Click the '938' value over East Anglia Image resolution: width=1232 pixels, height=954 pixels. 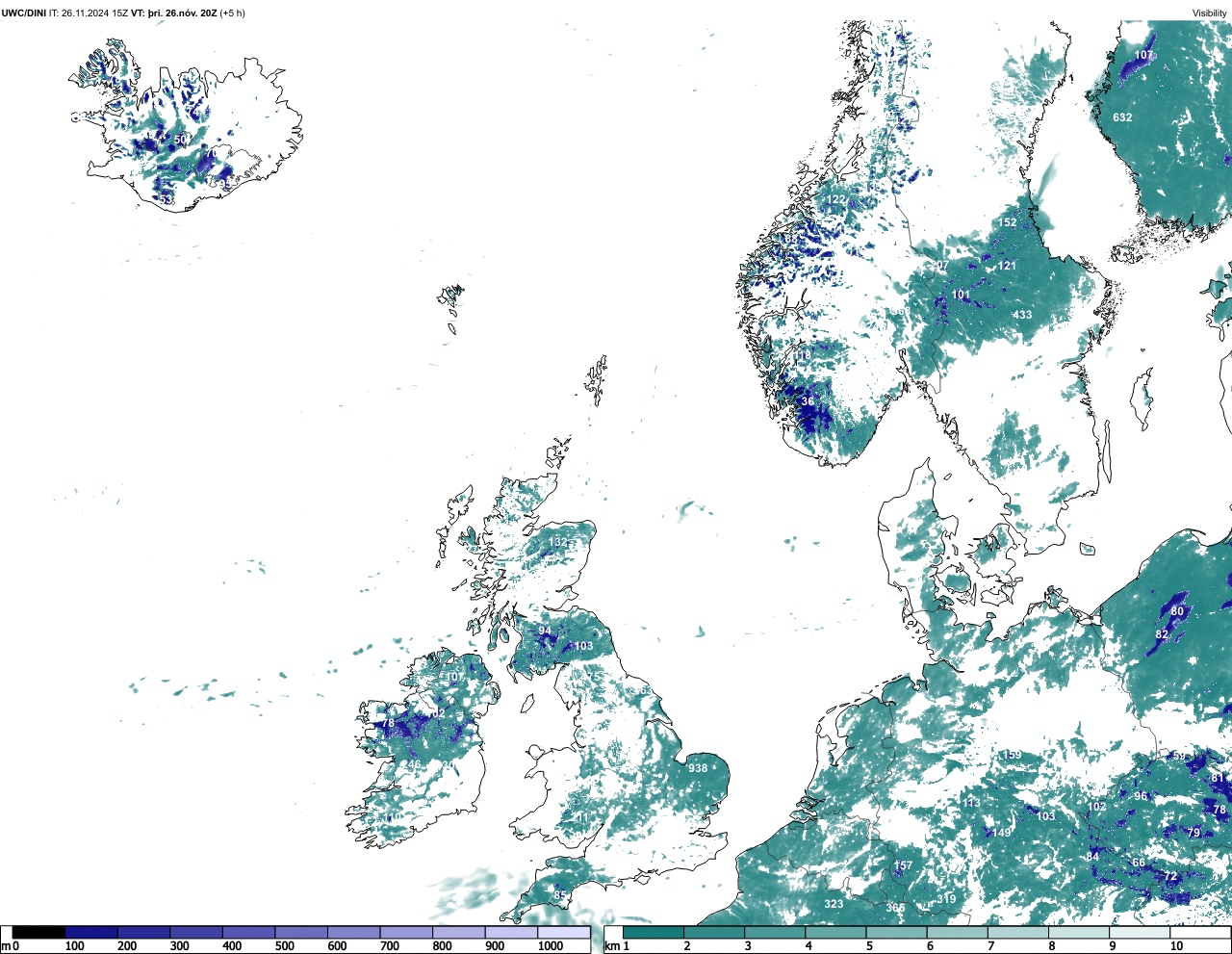click(x=698, y=768)
